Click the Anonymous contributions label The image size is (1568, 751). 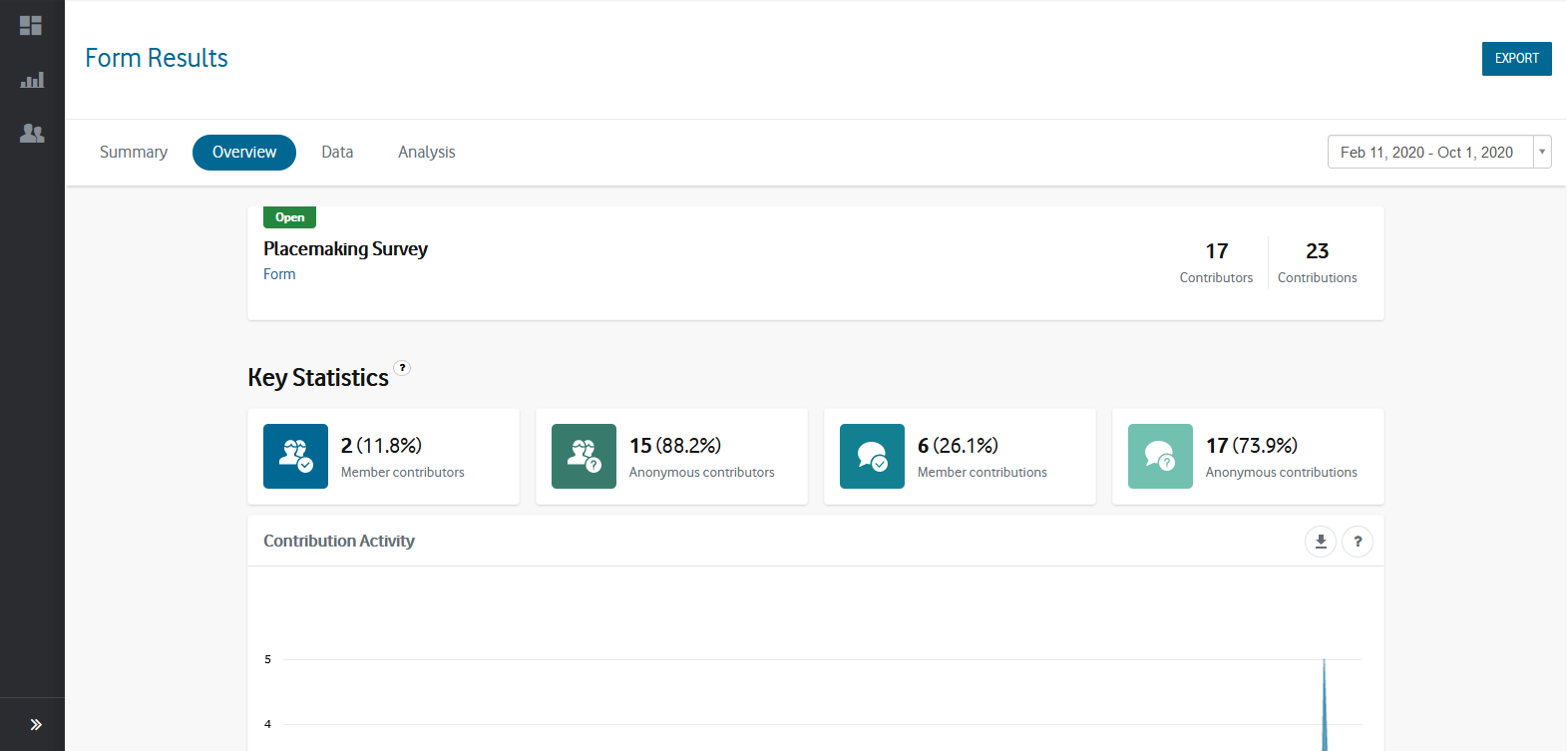(x=1282, y=473)
